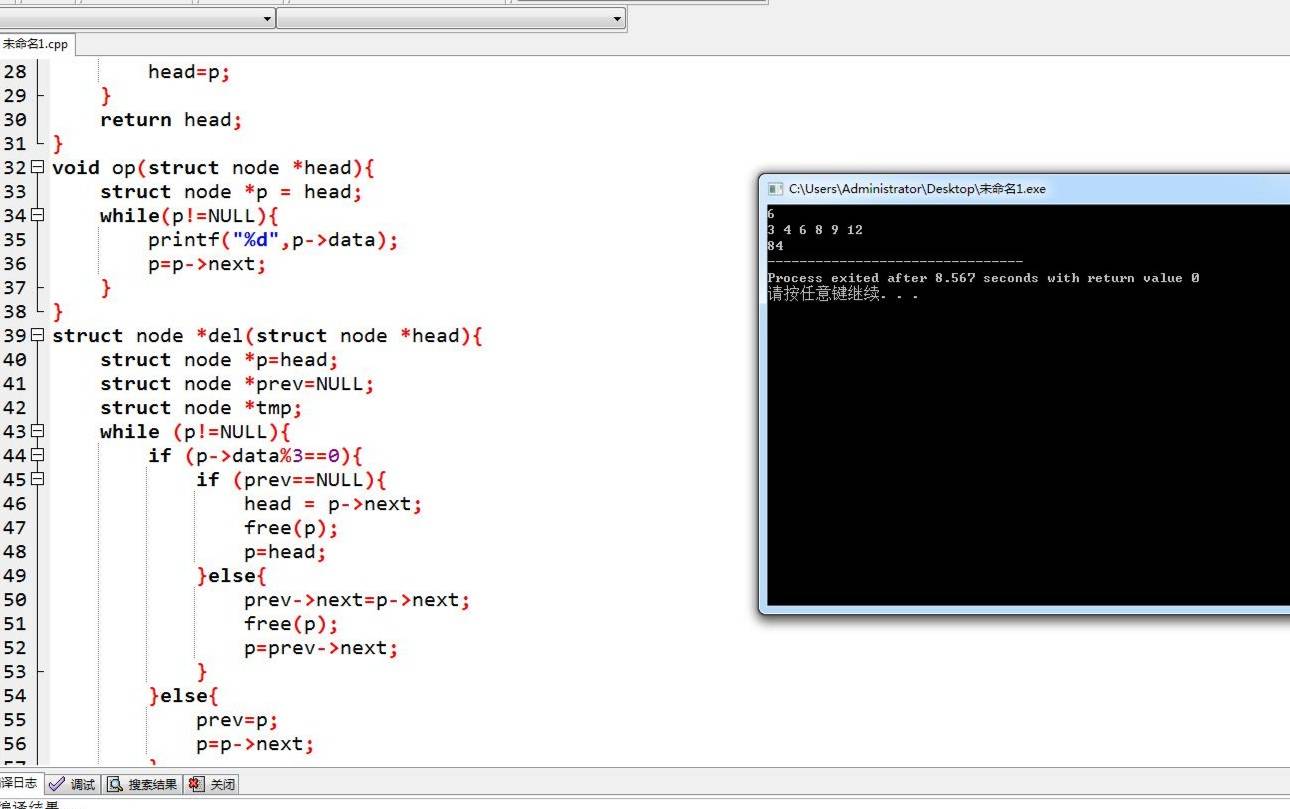This screenshot has width=1290, height=809.
Task: Click 'if (prev==NULL){' line
Action: 291,479
